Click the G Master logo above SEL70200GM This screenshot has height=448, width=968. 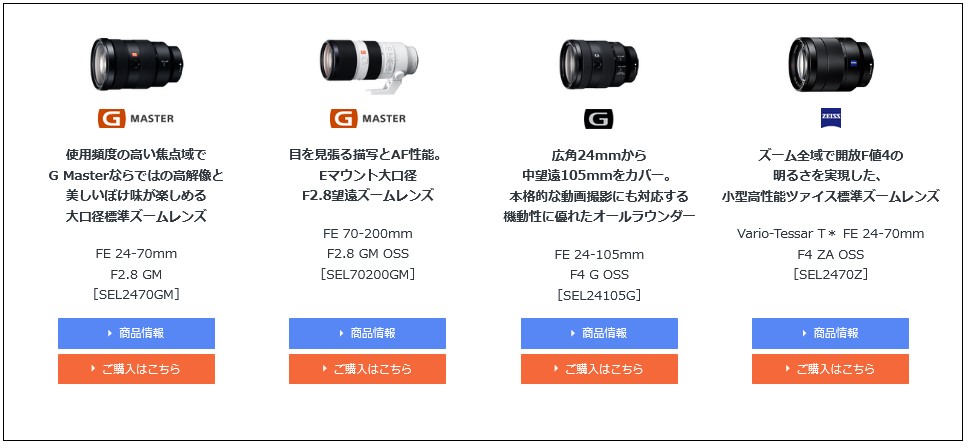point(368,118)
